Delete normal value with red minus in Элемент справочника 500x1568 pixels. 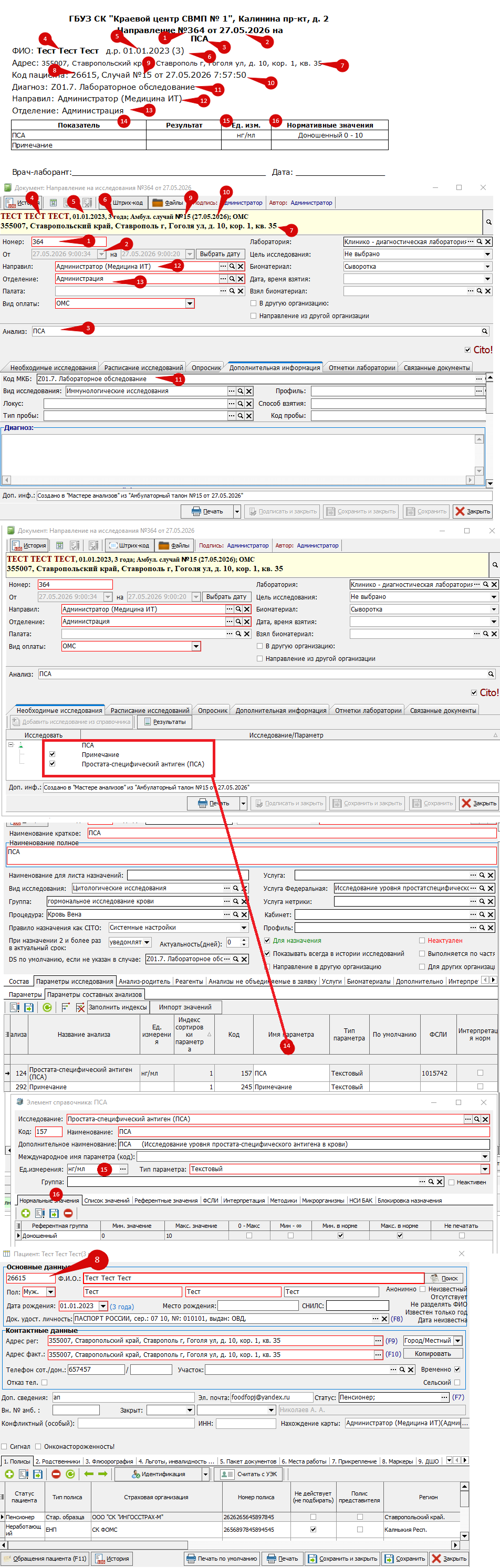point(68,1213)
